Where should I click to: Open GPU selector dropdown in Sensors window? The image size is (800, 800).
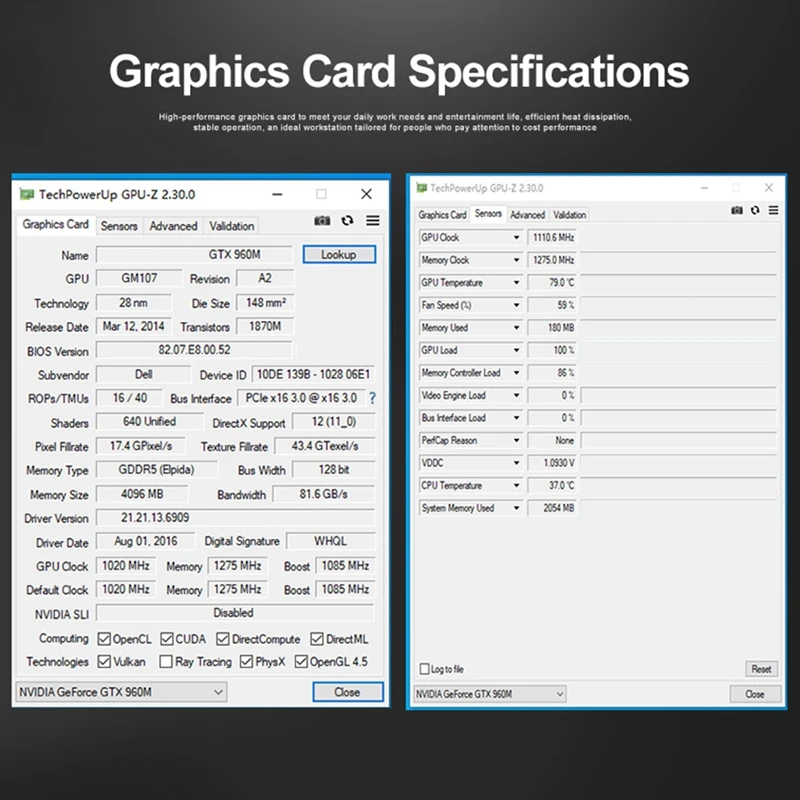coord(489,694)
